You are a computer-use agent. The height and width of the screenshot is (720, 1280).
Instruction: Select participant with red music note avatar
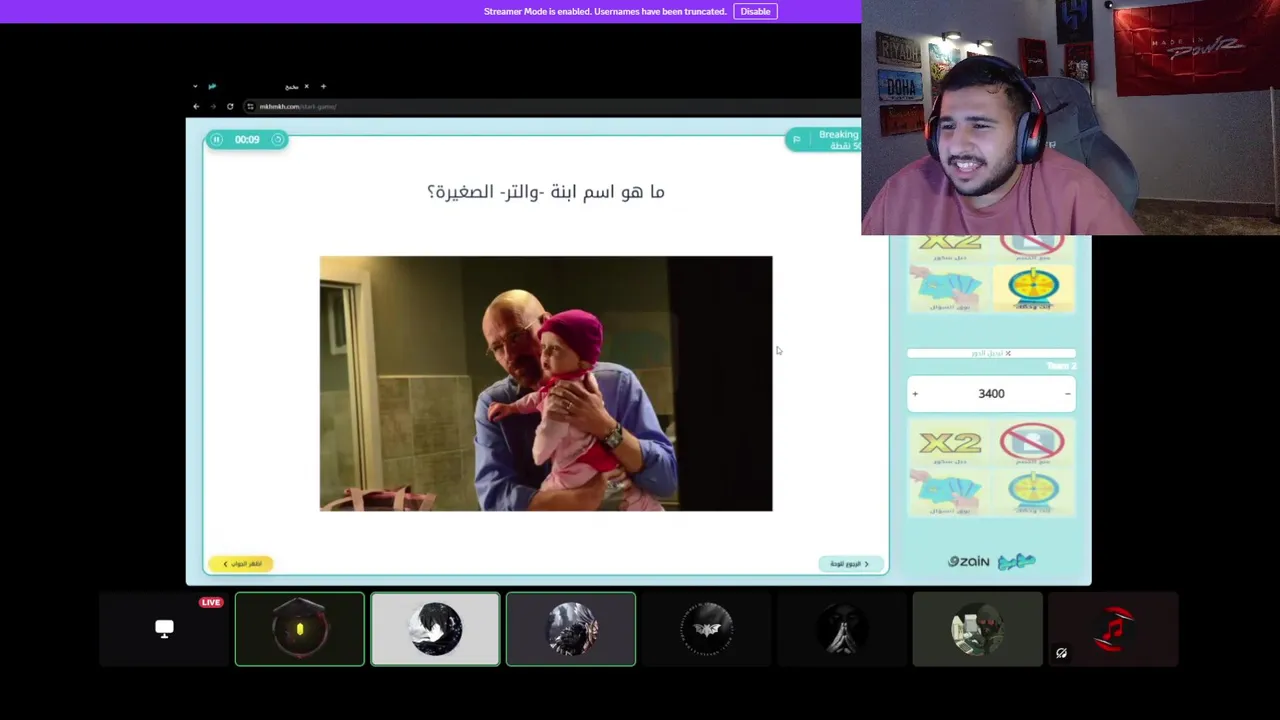click(1113, 629)
